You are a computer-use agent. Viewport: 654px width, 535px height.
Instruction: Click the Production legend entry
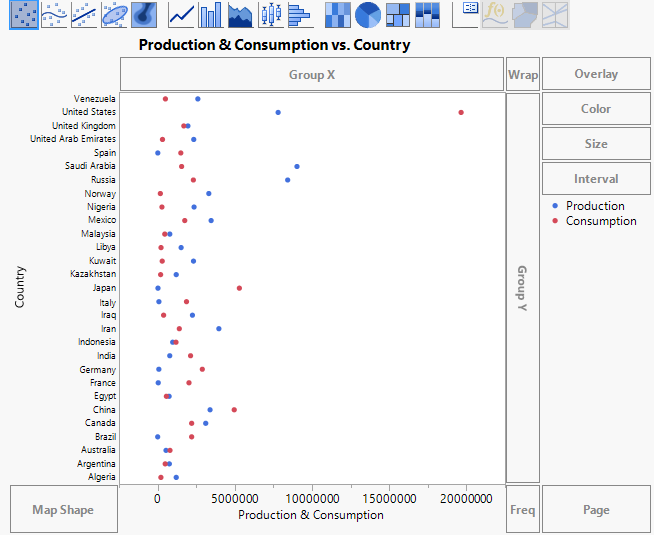coord(595,206)
